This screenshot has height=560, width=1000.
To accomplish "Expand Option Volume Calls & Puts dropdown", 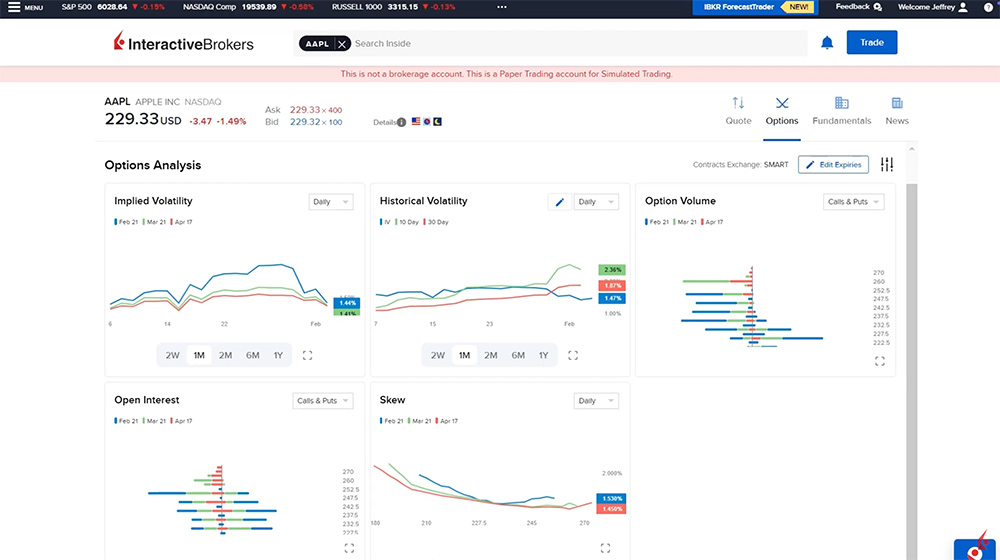I will 853,202.
